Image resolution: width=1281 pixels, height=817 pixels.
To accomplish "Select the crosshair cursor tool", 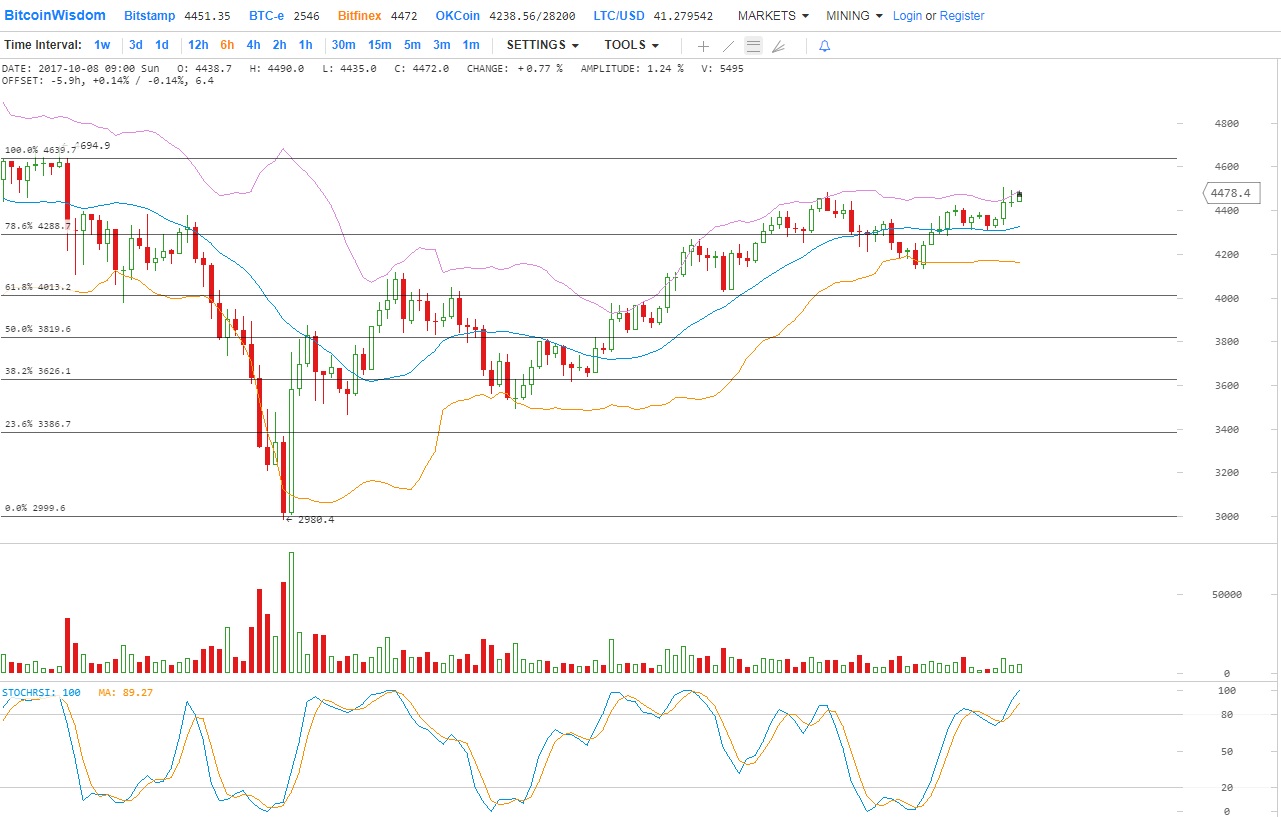I will [703, 46].
